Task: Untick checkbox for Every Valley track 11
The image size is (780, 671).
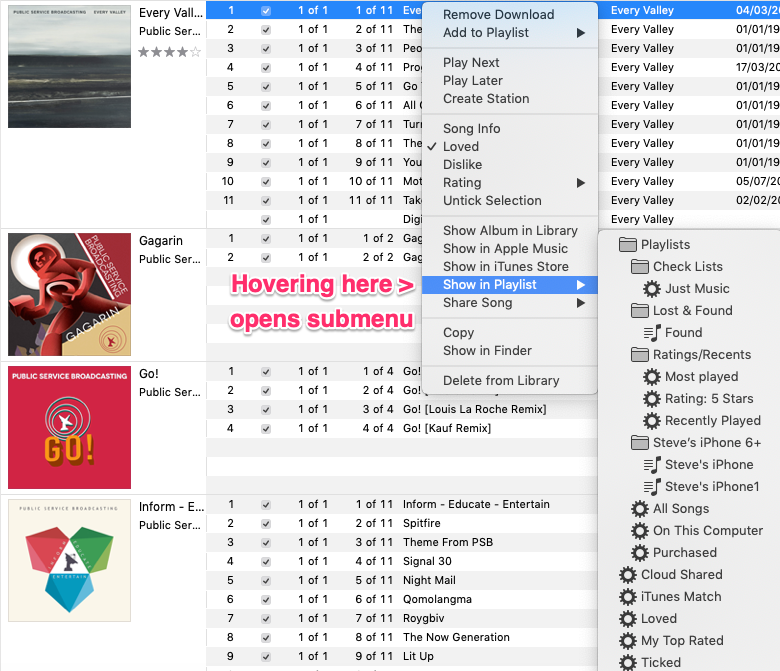Action: [266, 200]
